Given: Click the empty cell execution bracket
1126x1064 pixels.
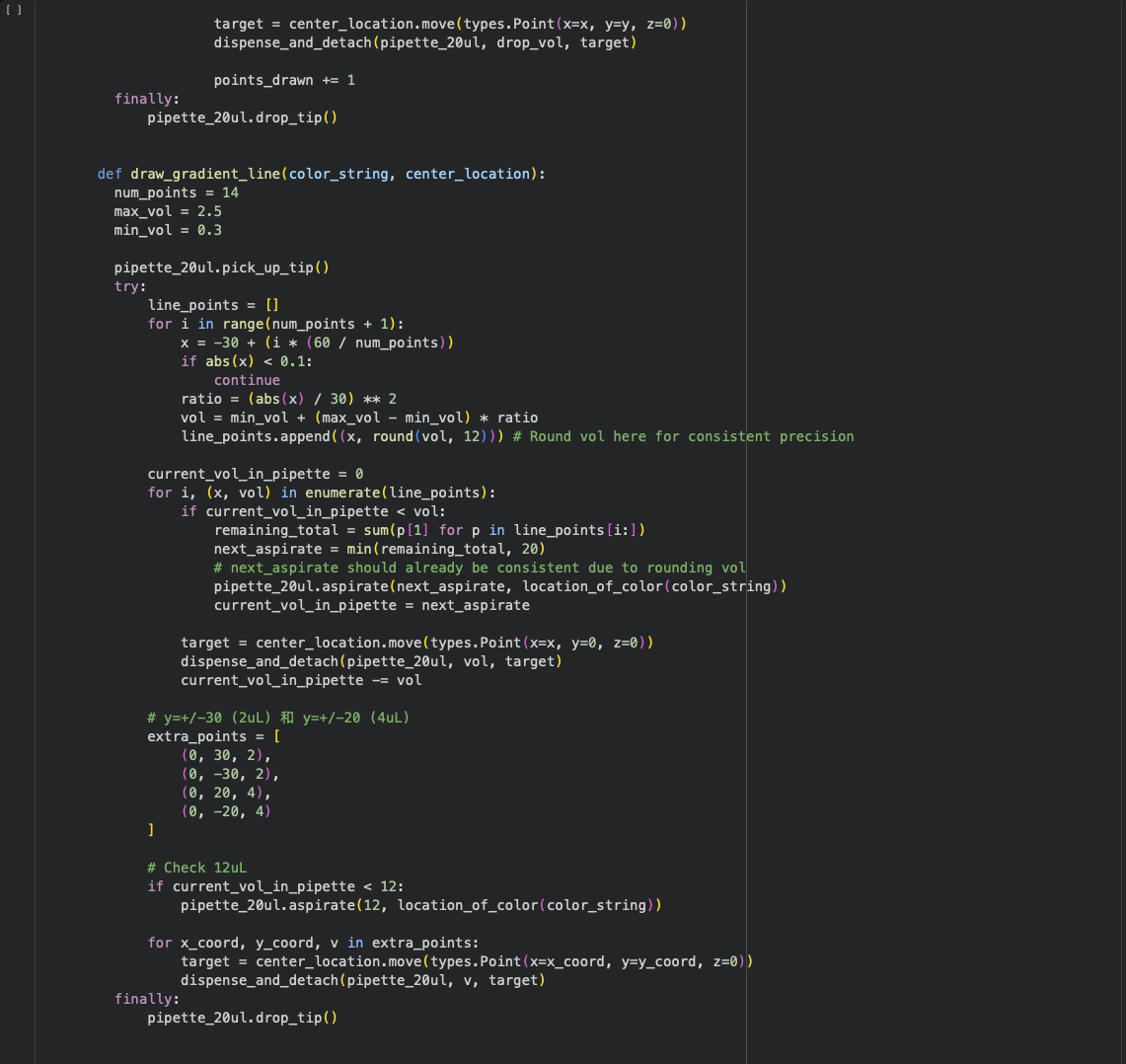Looking at the screenshot, I should tap(14, 9).
